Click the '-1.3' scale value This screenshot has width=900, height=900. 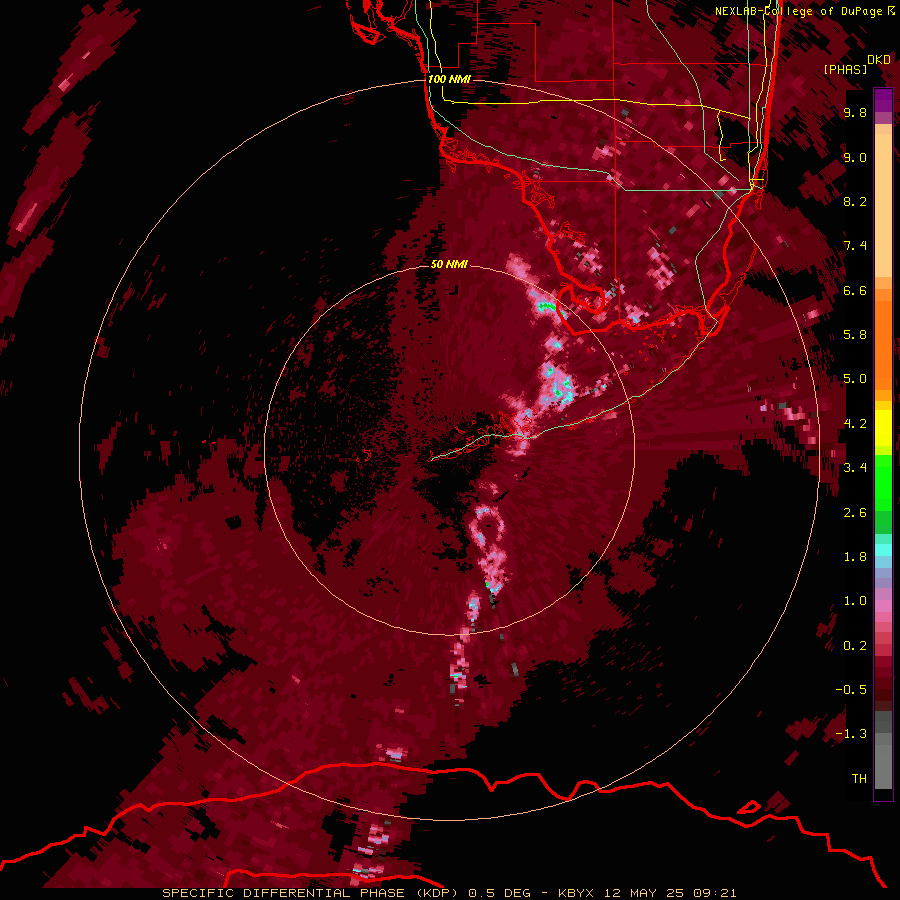tap(851, 734)
